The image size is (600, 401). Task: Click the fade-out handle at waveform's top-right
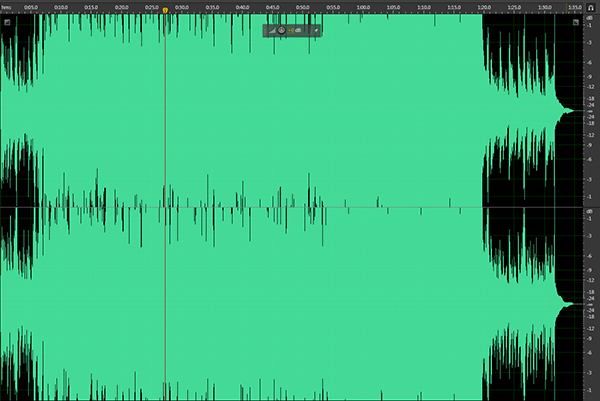pyautogui.click(x=577, y=22)
